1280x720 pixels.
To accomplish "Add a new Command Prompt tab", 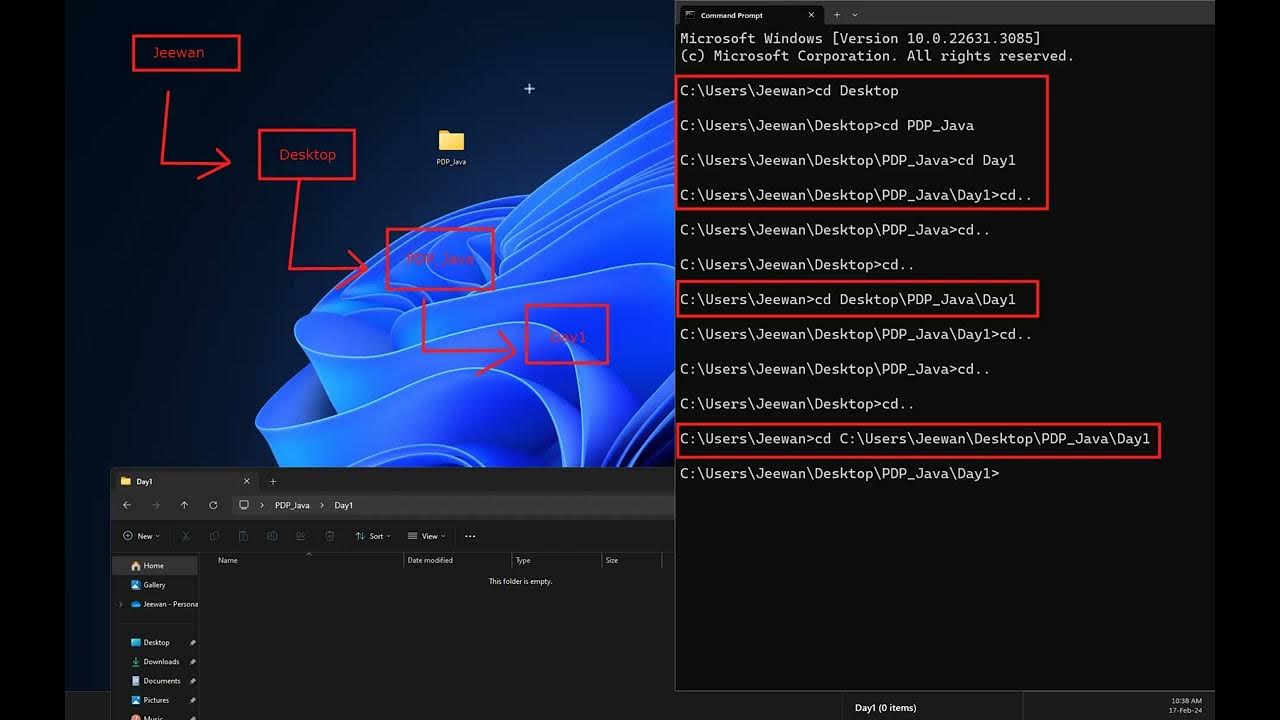I will (837, 15).
